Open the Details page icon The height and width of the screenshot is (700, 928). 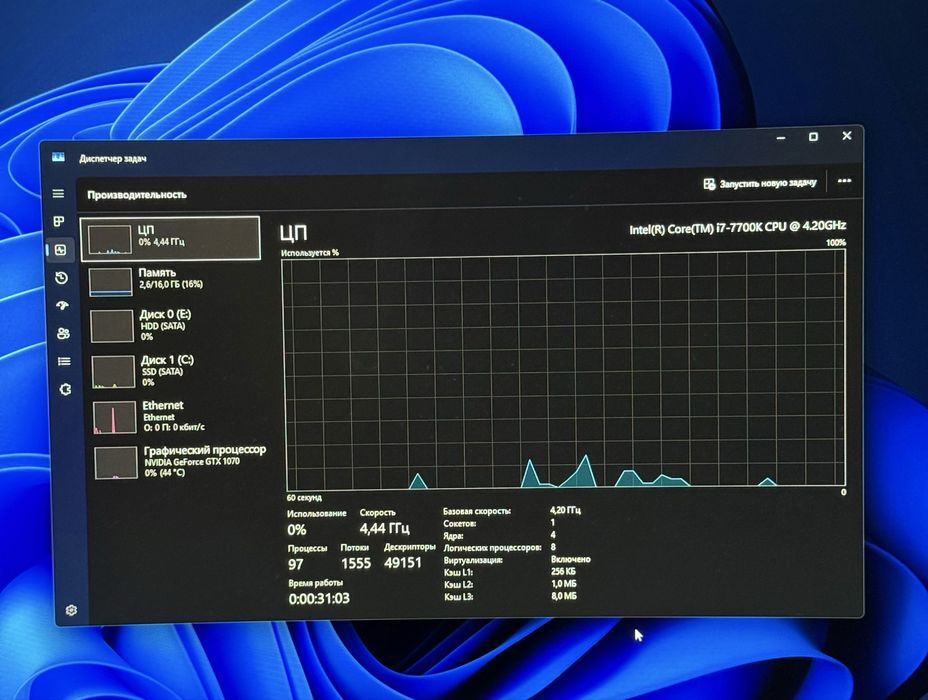point(64,361)
